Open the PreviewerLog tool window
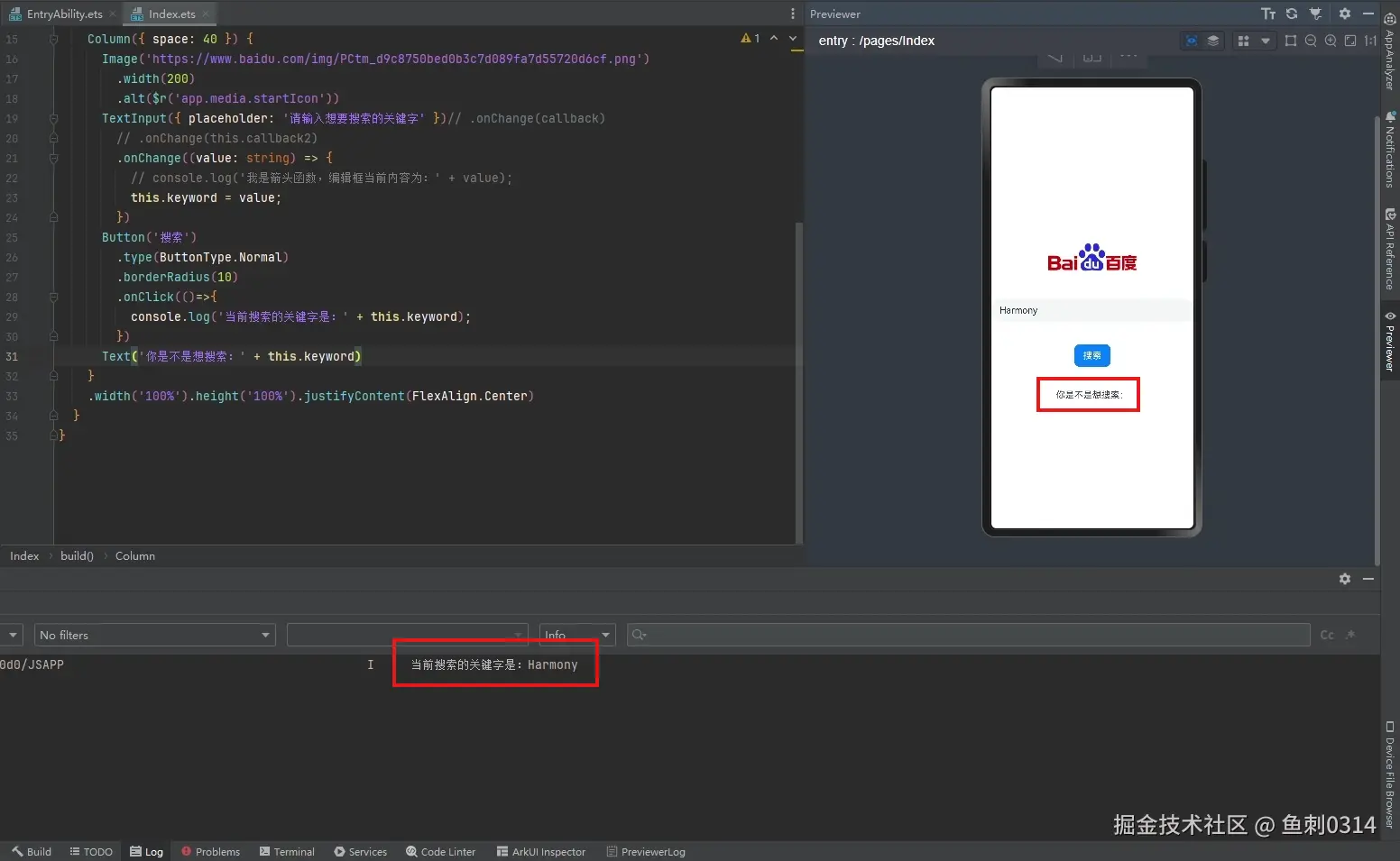Viewport: 1400px width, 861px height. pyautogui.click(x=646, y=852)
